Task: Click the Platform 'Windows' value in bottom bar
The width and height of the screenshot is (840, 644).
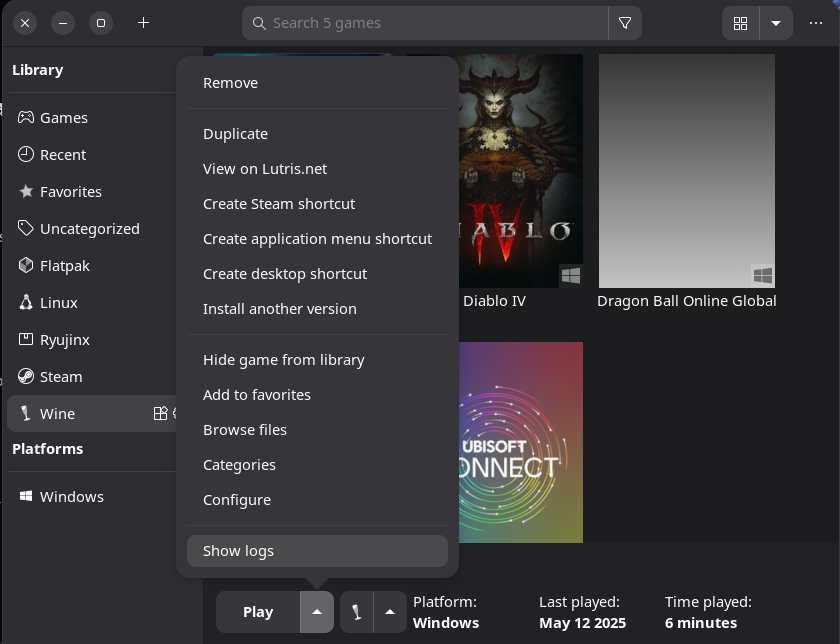Action: click(x=446, y=623)
